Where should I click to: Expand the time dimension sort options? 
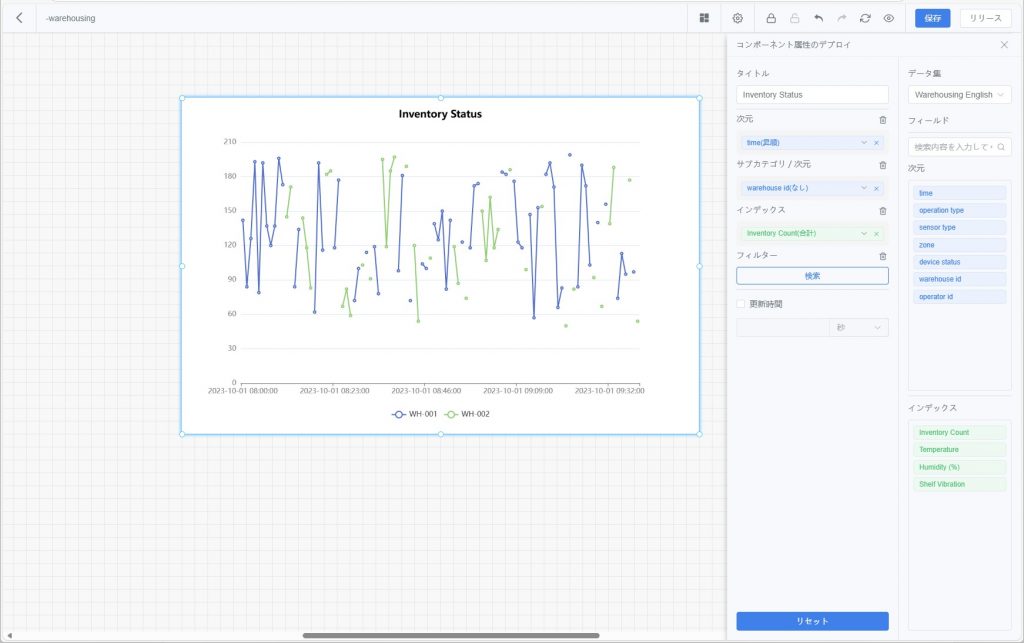(864, 143)
